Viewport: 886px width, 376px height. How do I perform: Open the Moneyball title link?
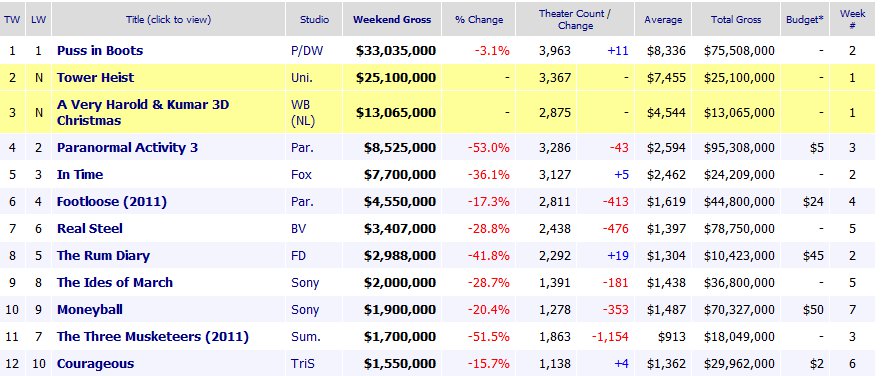[x=90, y=310]
